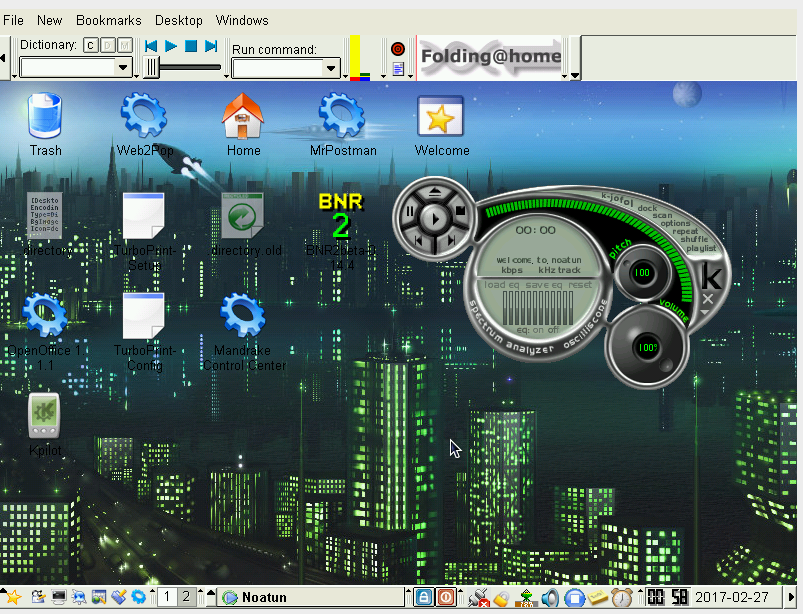The height and width of the screenshot is (614, 803).
Task: Toggle Dictionary 'C' button
Action: point(91,46)
